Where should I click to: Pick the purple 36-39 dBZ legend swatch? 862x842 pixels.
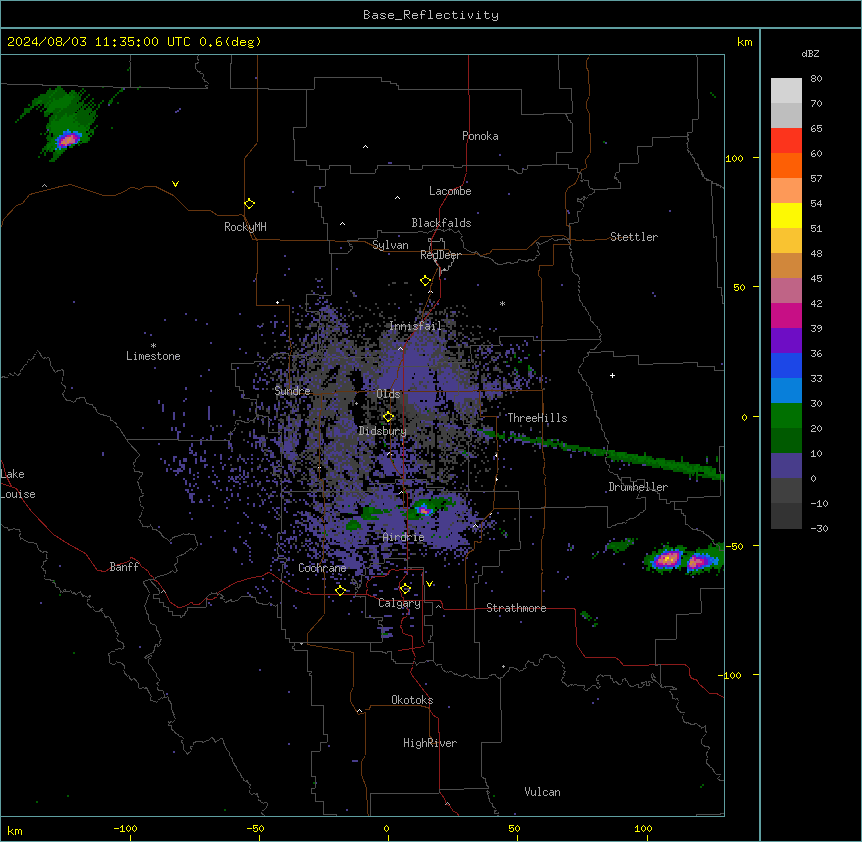(786, 341)
